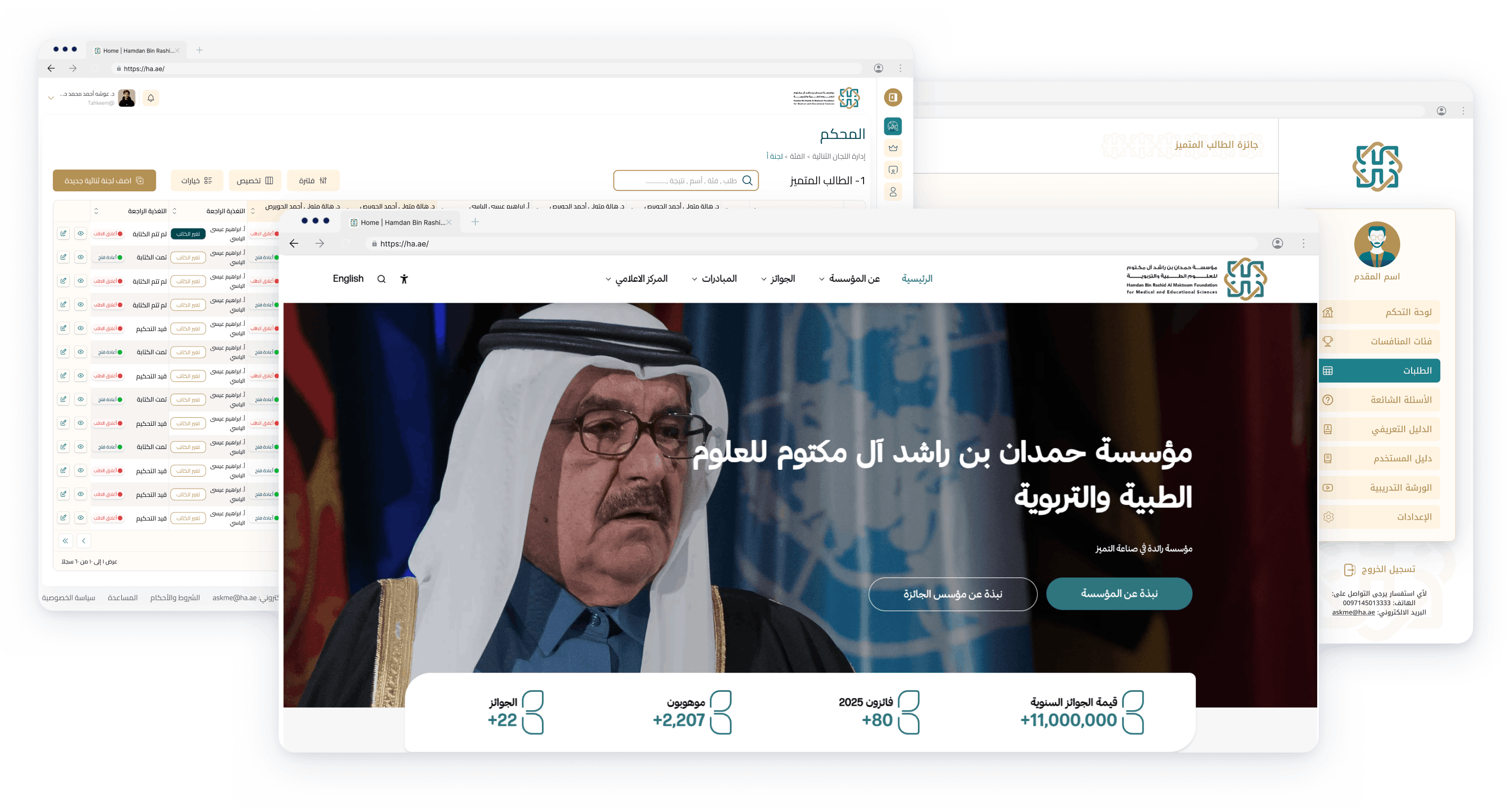Open the تخصيص columns customization button
The height and width of the screenshot is (808, 1512).
[x=255, y=180]
